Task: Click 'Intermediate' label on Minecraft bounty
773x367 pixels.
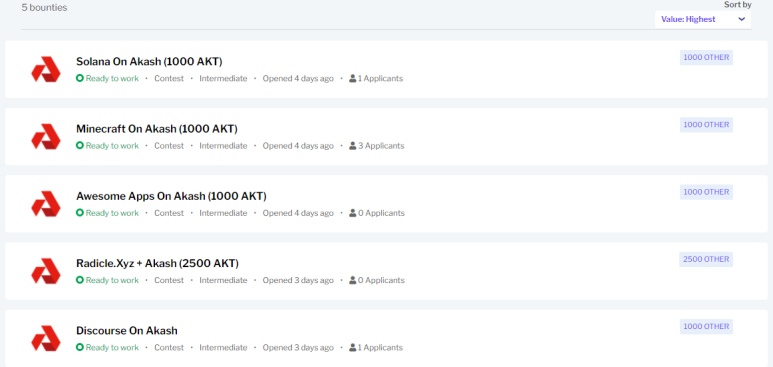Action: tap(223, 146)
